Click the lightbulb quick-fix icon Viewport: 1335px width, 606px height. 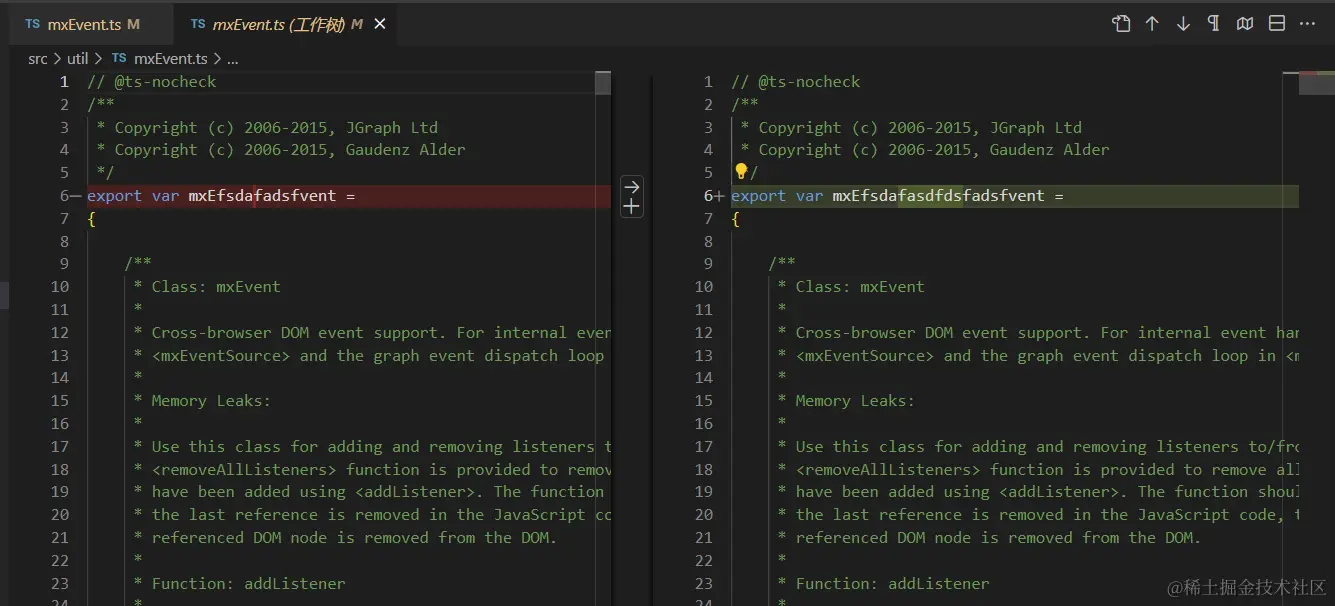tap(741, 172)
